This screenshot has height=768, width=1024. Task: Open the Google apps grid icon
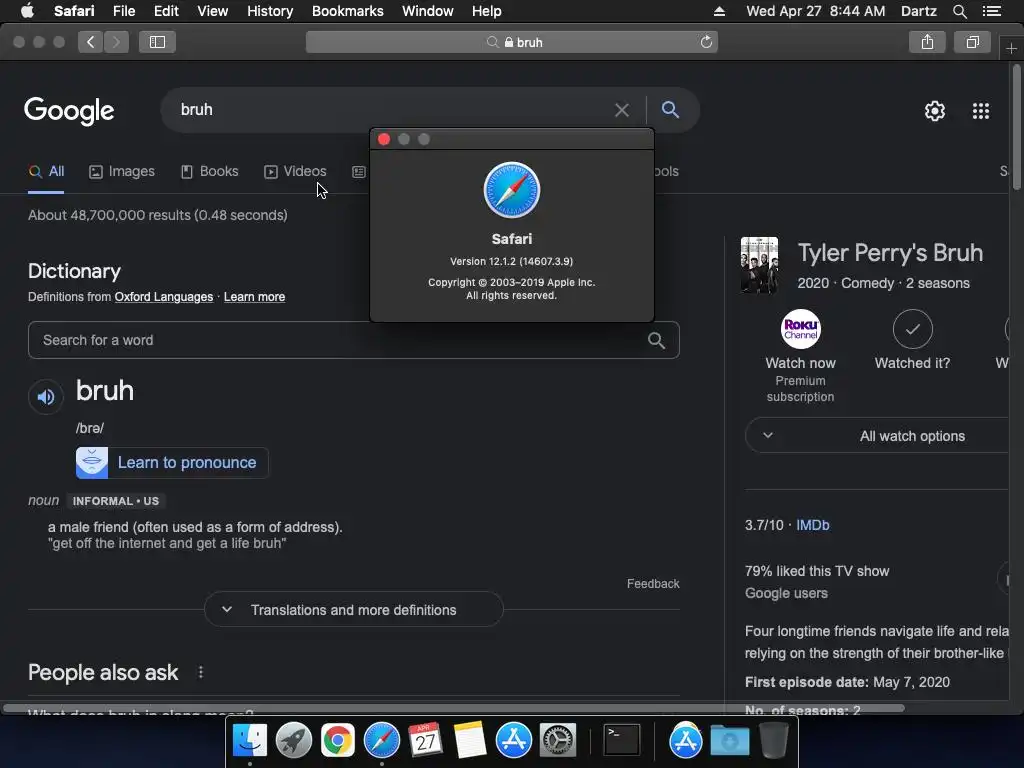pos(981,111)
